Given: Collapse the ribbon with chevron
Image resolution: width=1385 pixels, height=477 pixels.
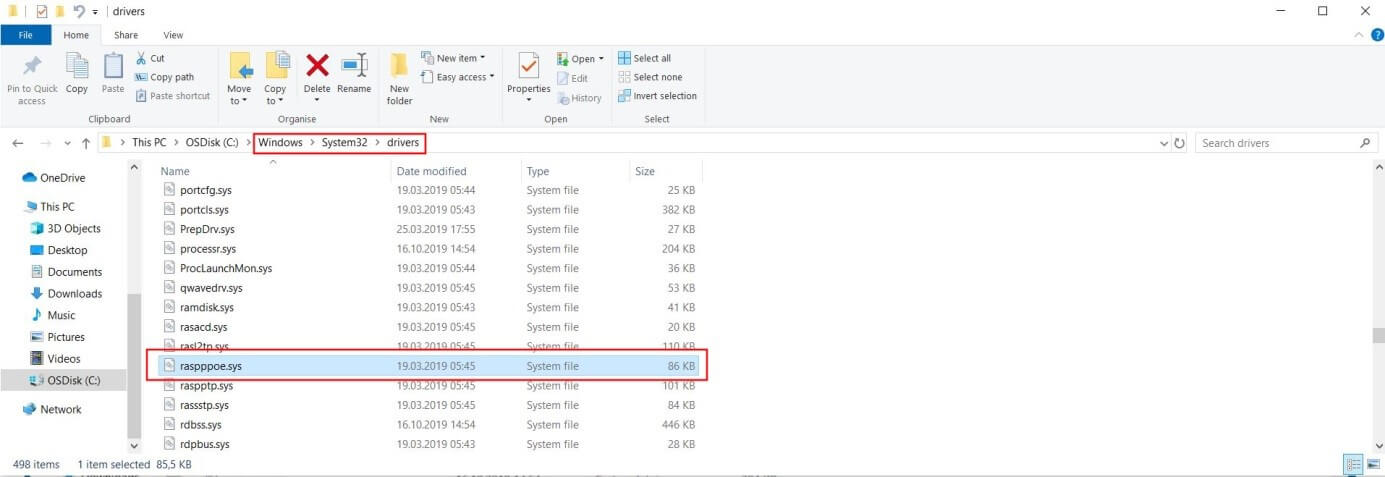Looking at the screenshot, I should pos(1360,35).
